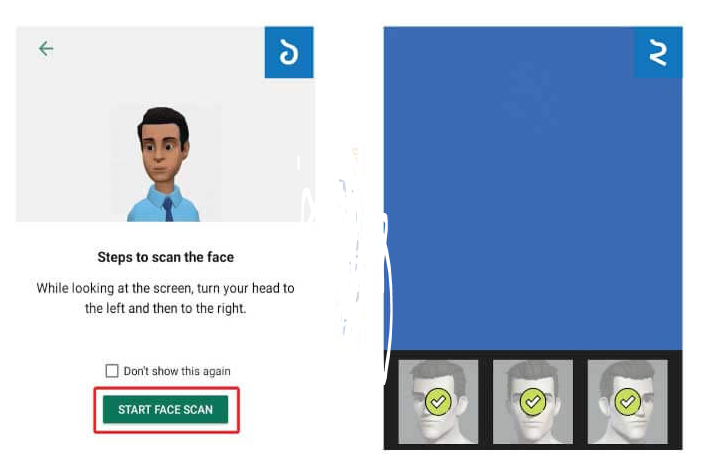
Task: Click the turn your head instruction text
Action: pyautogui.click(x=166, y=298)
